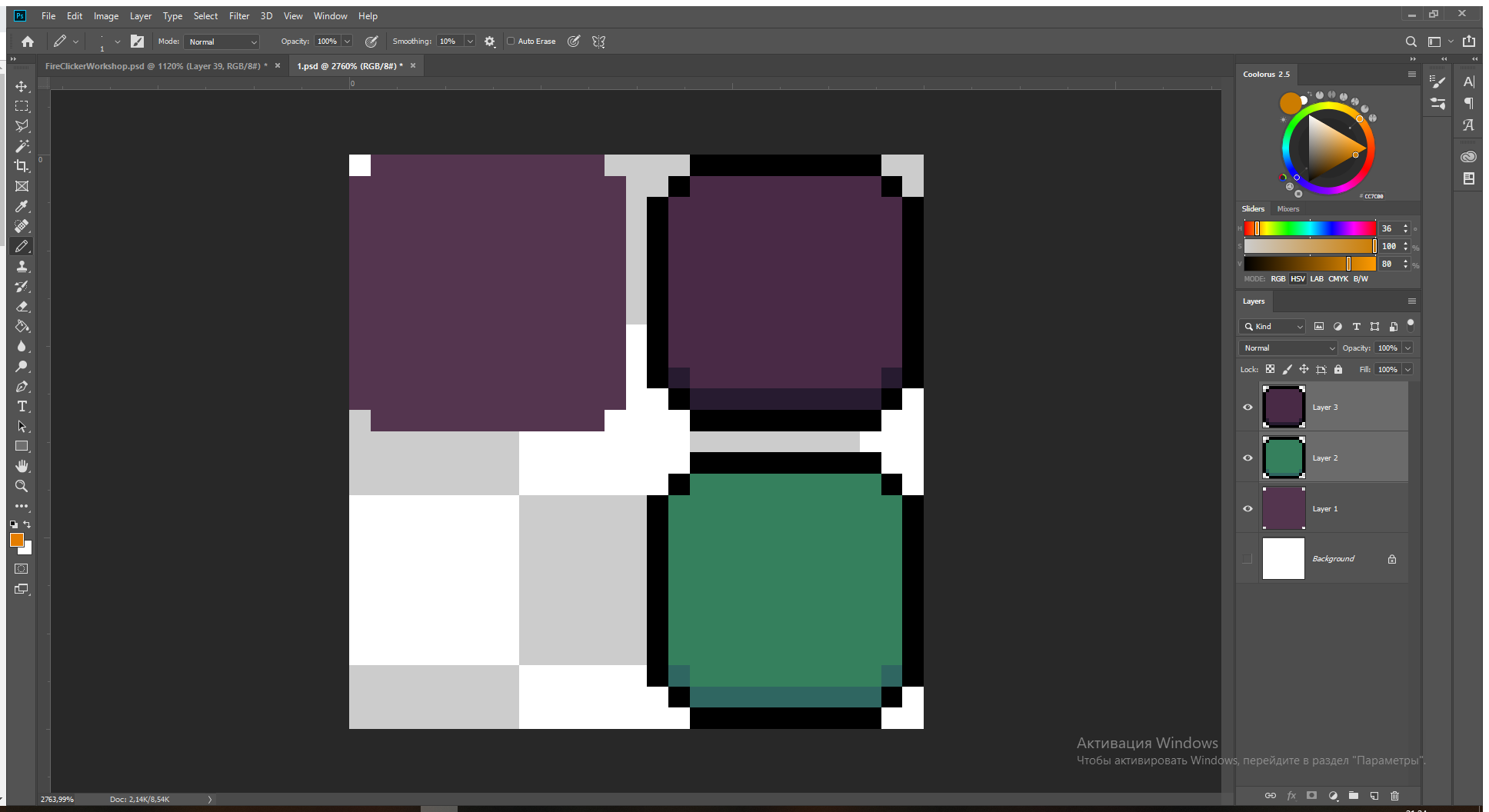Select the Rectangle shape tool
Screen dimensions: 1489x812
22,446
